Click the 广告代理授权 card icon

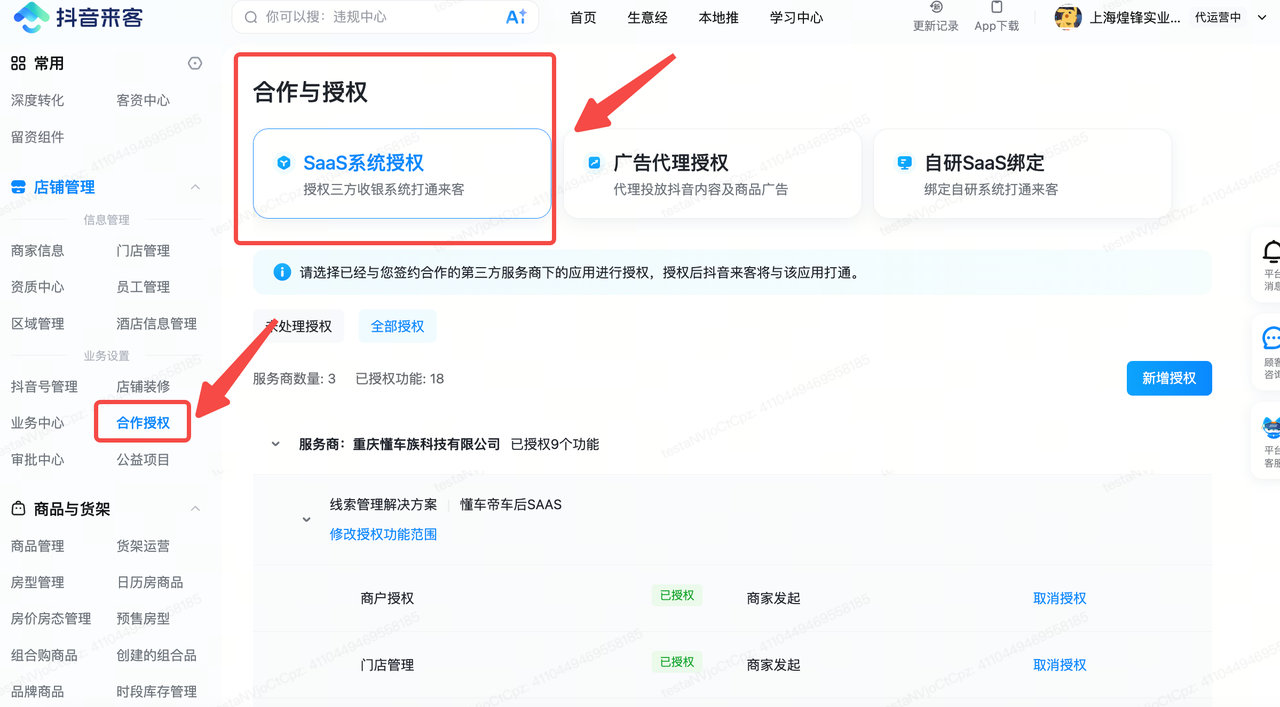click(594, 162)
